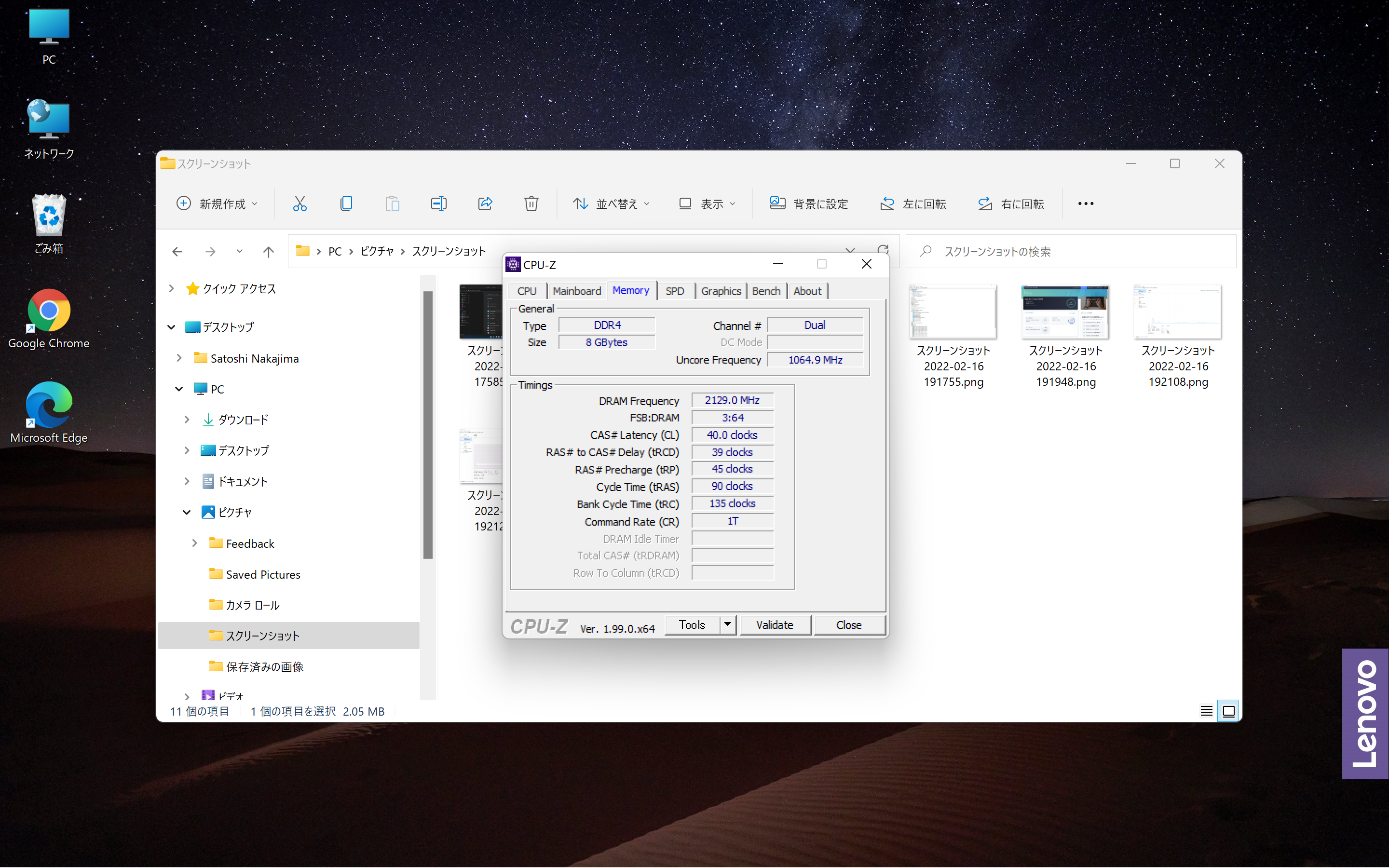Open CPU-Z Tools dropdown arrow
The height and width of the screenshot is (868, 1389).
click(728, 624)
